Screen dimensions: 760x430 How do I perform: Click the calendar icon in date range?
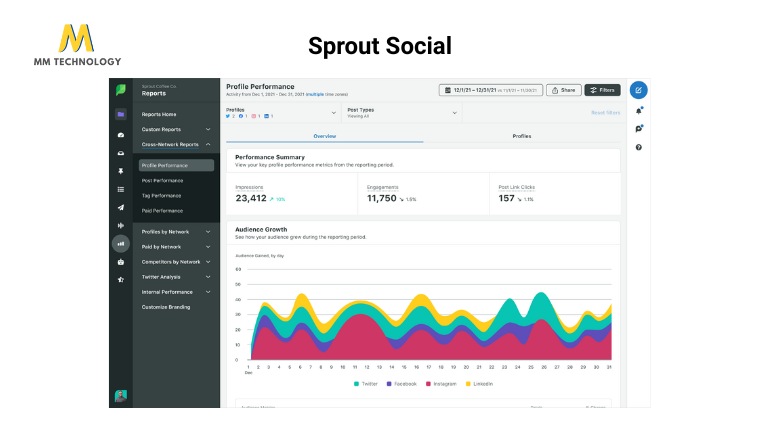[448, 90]
